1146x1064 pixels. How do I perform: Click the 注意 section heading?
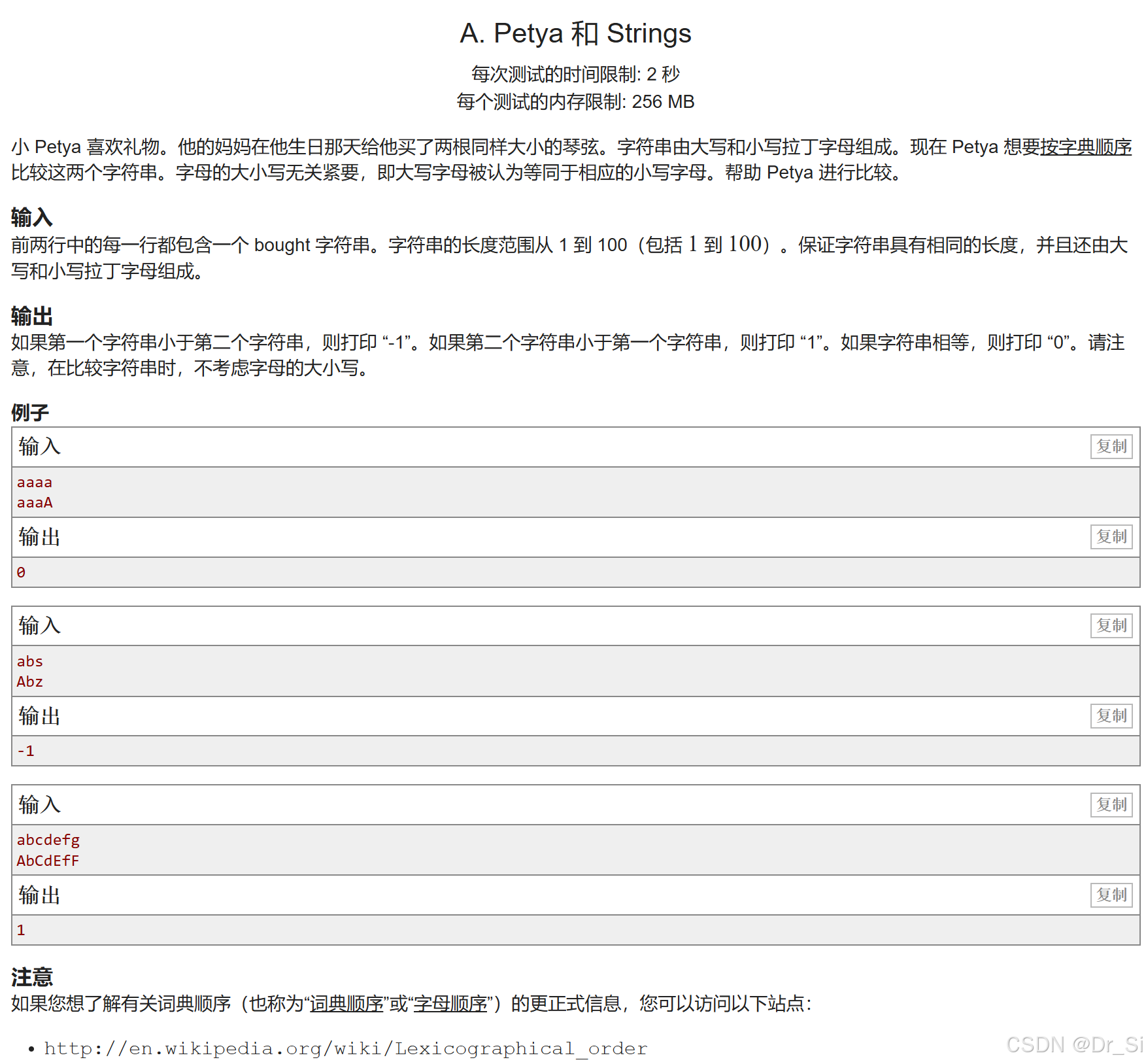(31, 977)
